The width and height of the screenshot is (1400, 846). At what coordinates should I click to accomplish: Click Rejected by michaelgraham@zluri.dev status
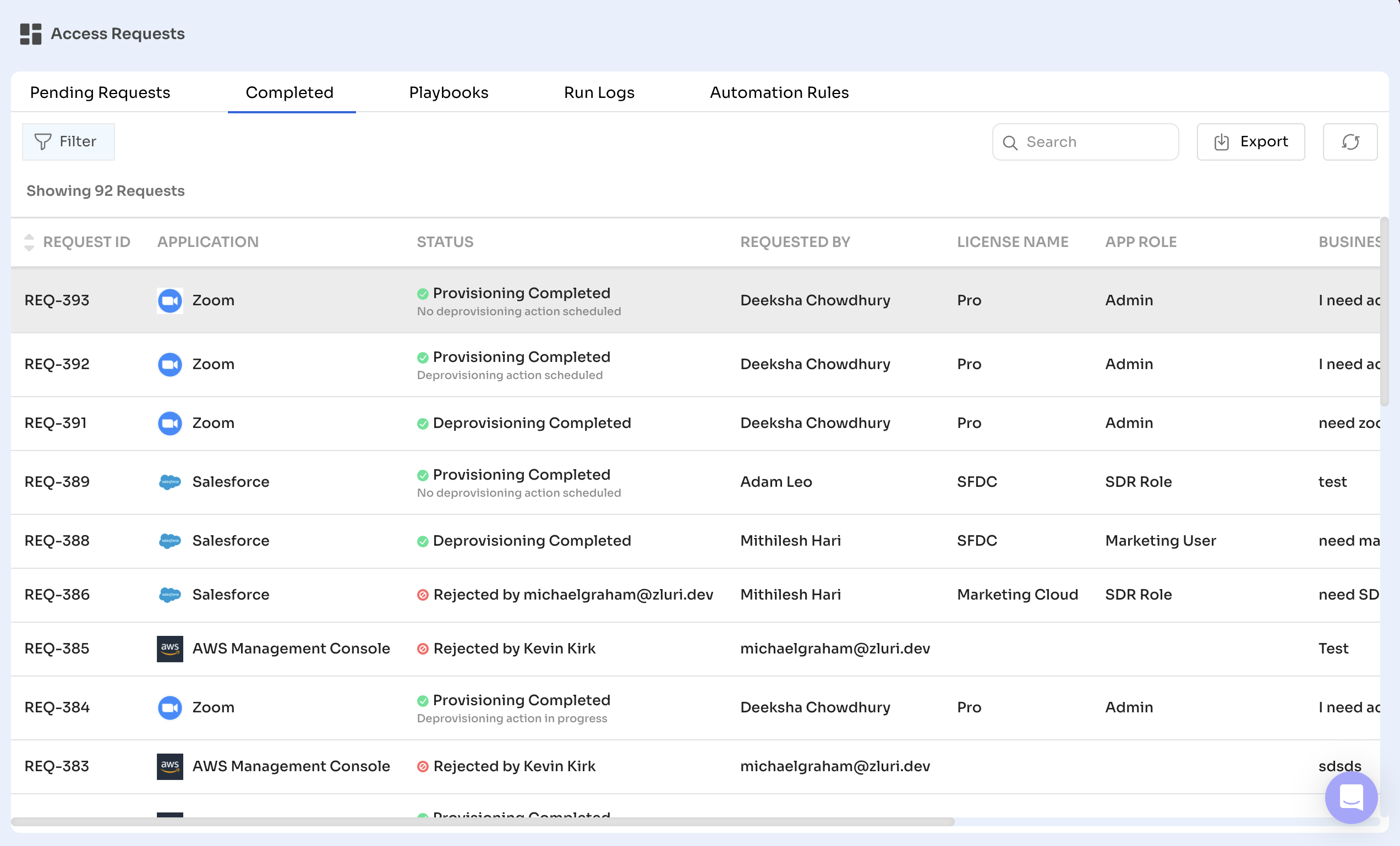pos(573,595)
